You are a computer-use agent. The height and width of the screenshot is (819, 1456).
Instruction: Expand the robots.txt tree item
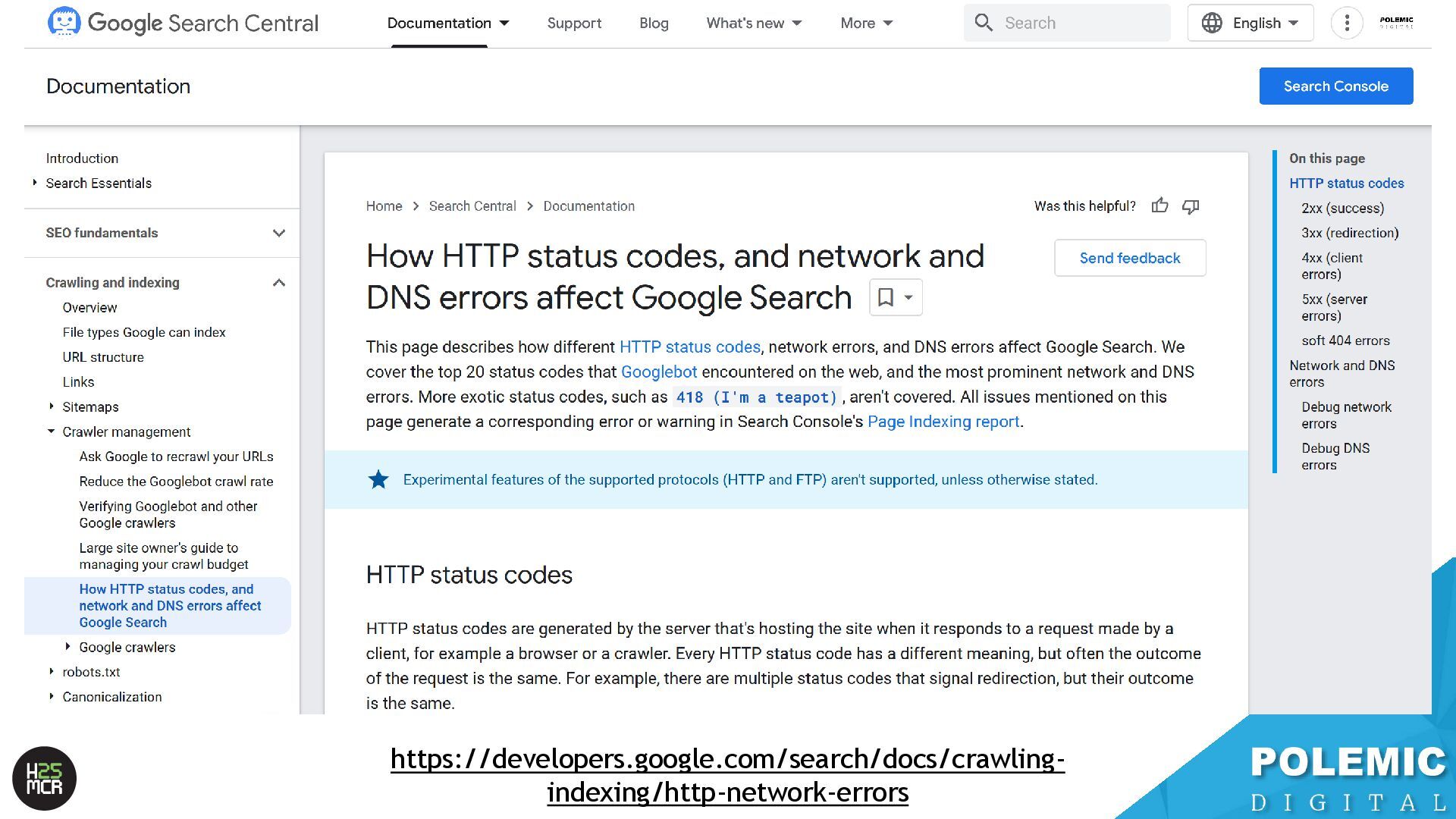pos(52,672)
